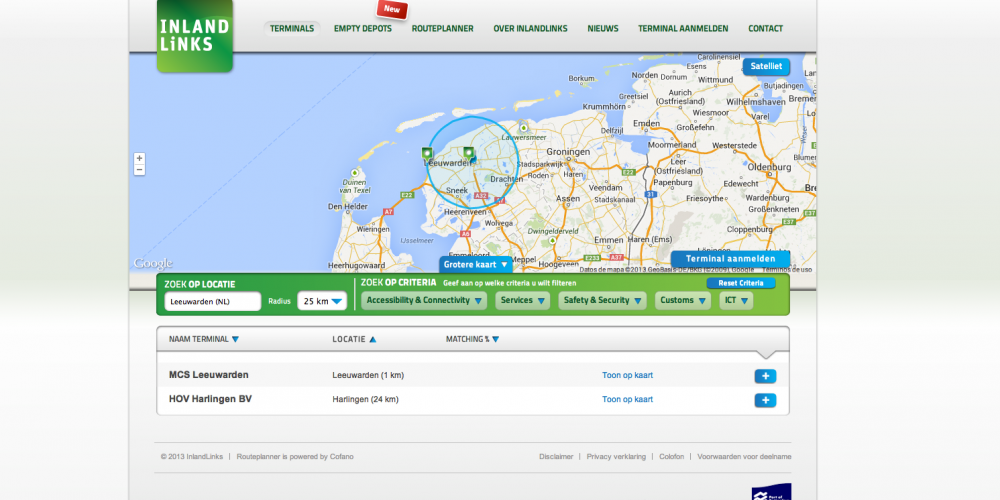Go to the Empty Depots page
1000x500 pixels.
pos(362,29)
